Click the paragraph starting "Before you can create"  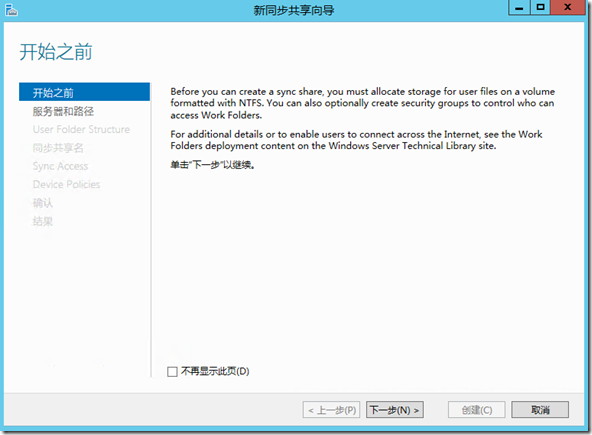(x=362, y=103)
